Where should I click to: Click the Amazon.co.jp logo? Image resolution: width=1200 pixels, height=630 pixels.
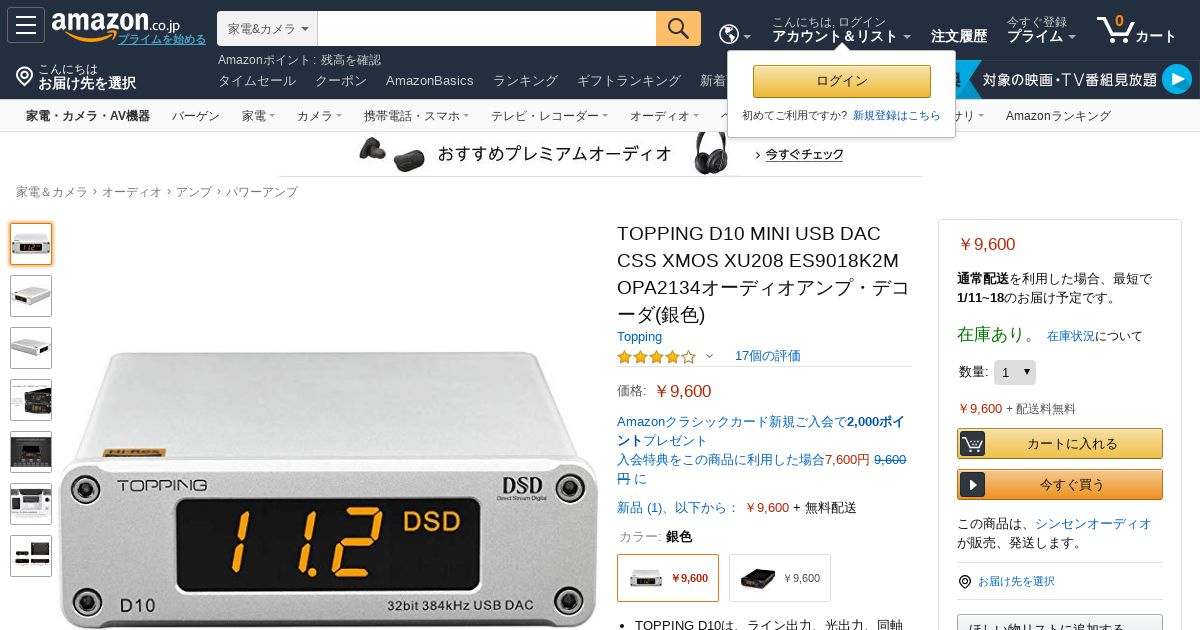point(115,25)
